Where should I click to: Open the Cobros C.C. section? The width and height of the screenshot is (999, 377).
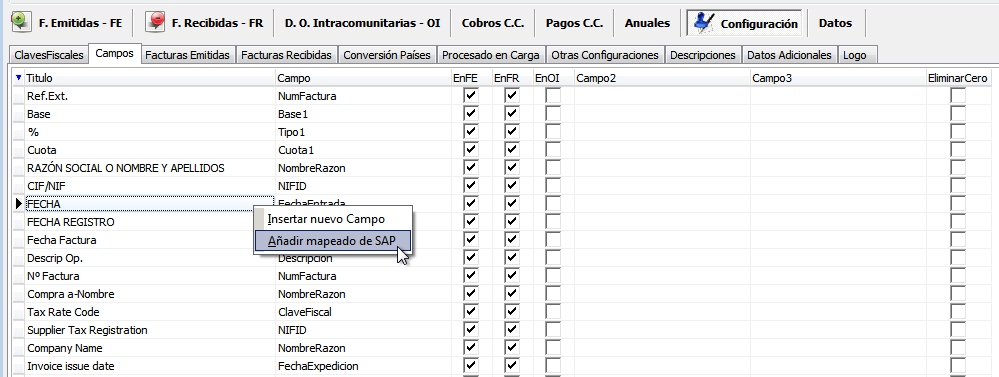point(492,23)
